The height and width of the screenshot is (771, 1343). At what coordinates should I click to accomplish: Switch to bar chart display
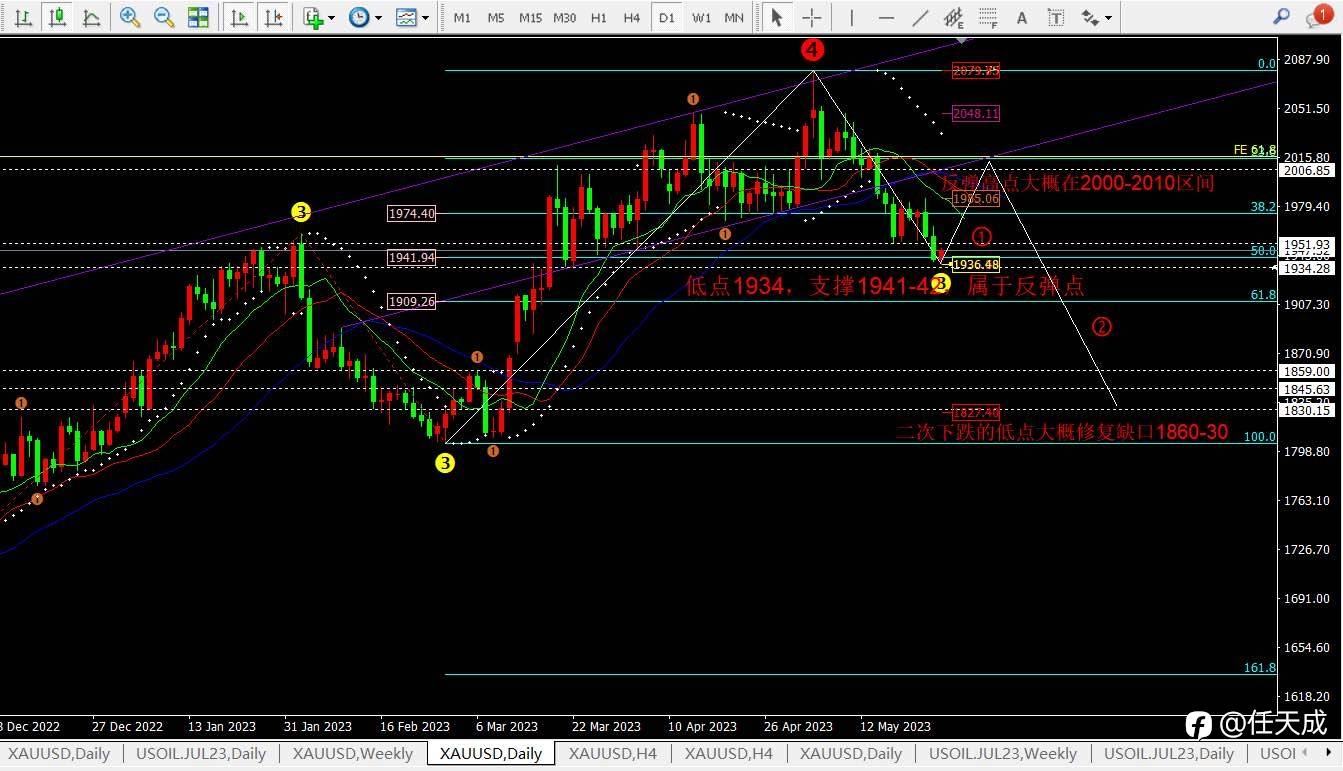tap(24, 17)
